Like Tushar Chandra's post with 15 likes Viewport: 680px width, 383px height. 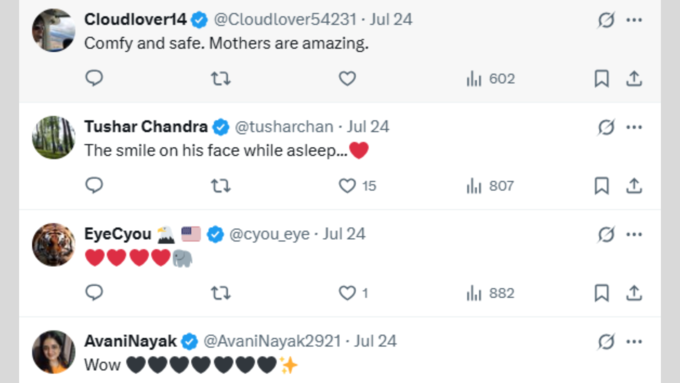(x=357, y=186)
